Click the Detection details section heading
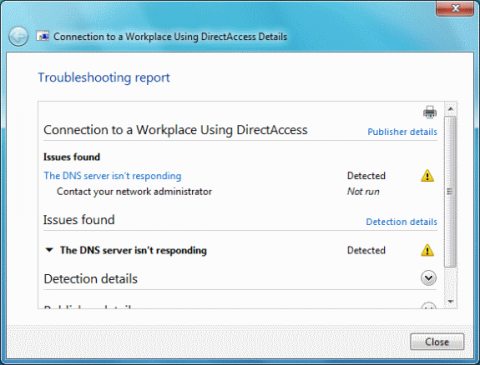 [91, 279]
